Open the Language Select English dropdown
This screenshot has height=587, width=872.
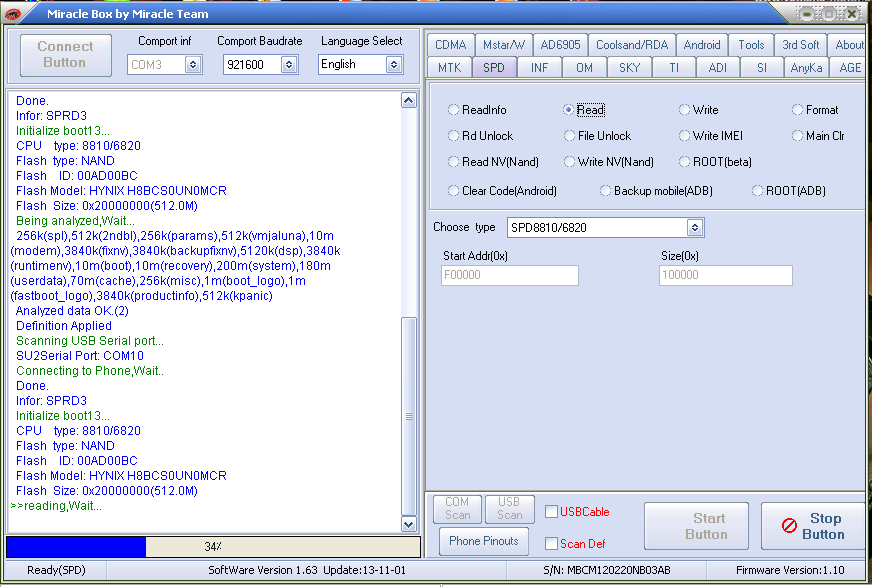click(394, 64)
